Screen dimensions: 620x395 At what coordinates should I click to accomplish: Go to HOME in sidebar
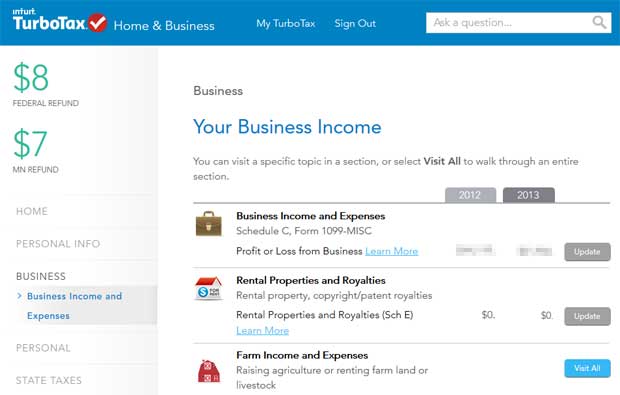tap(32, 211)
